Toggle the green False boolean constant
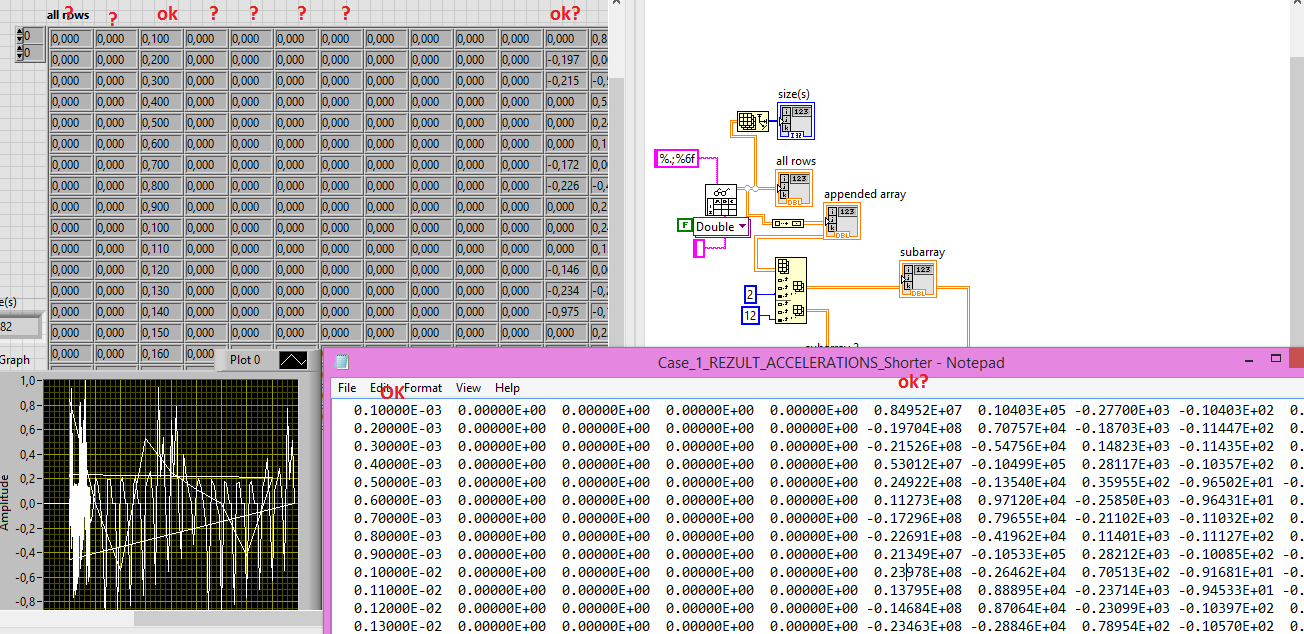 point(684,225)
